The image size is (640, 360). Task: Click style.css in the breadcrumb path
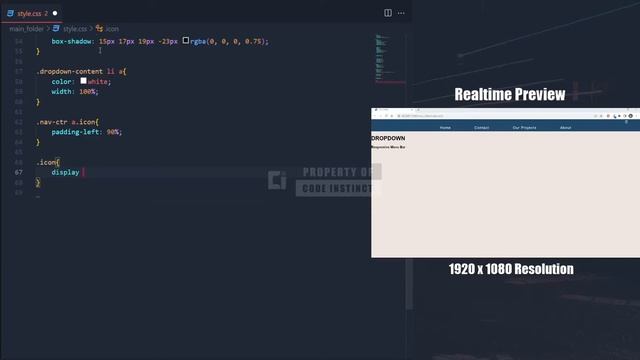point(75,29)
